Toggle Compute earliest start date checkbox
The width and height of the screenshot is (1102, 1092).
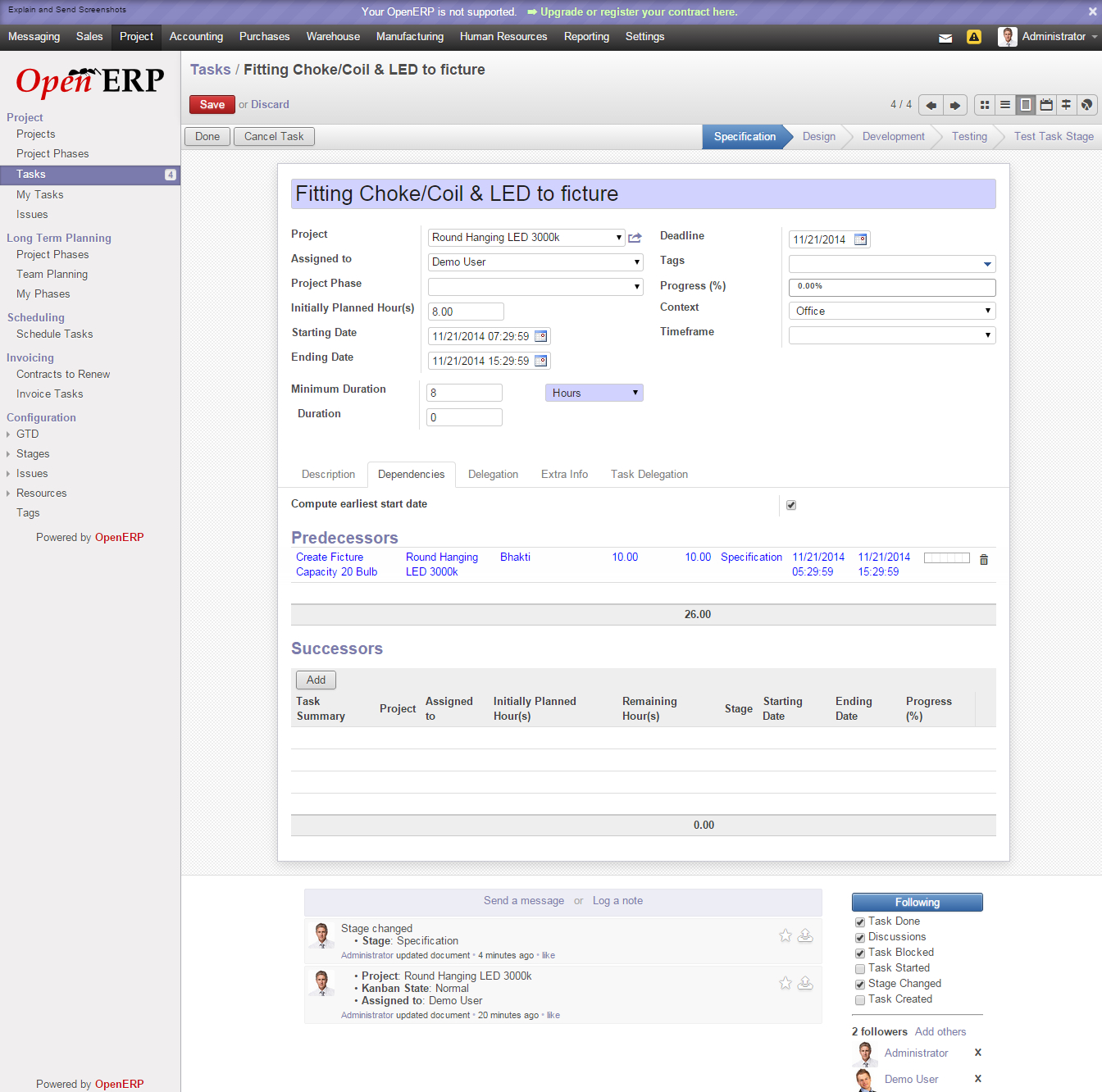[x=791, y=505]
